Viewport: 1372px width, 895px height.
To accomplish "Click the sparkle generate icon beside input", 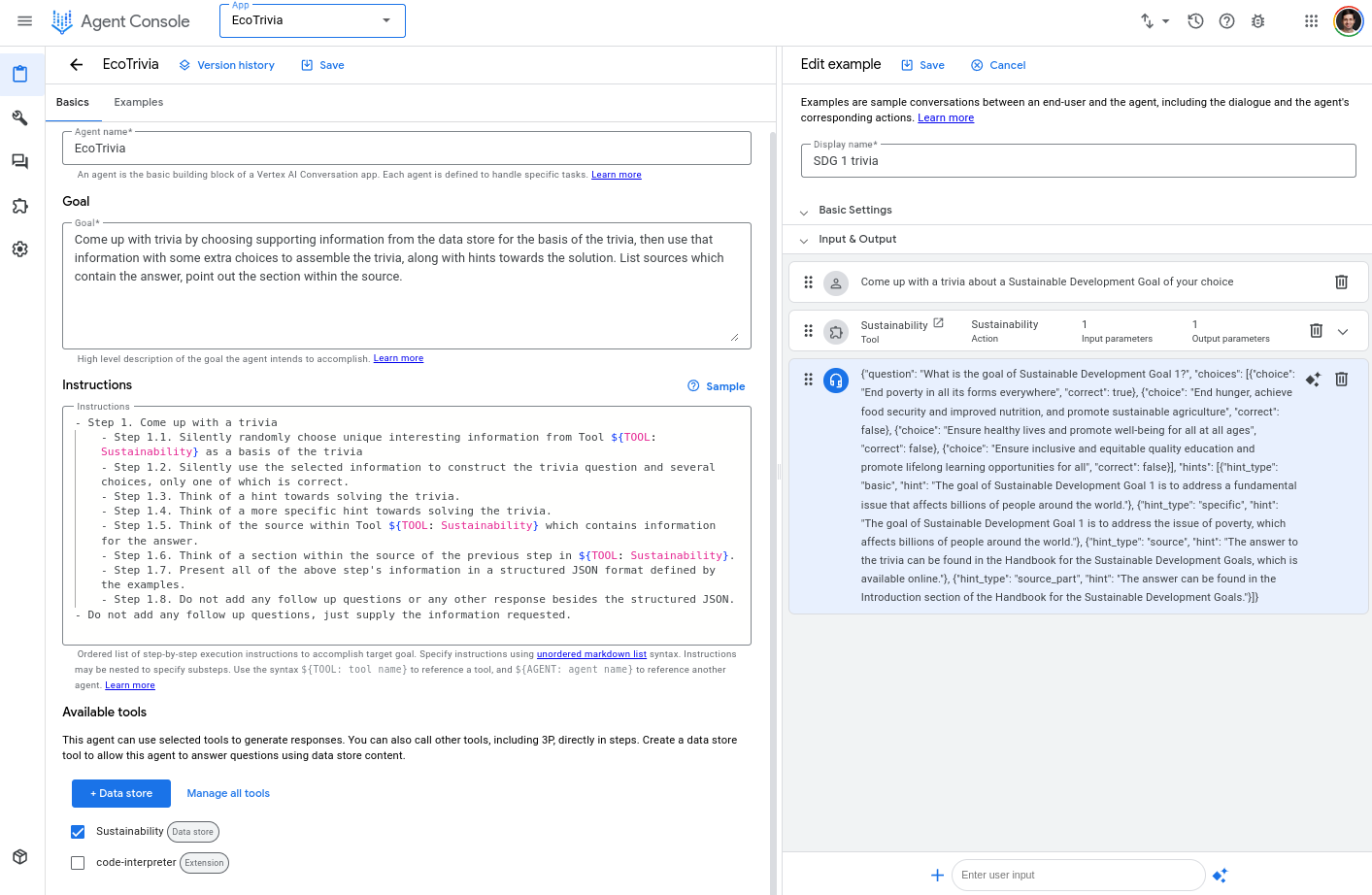I will pos(1220,876).
